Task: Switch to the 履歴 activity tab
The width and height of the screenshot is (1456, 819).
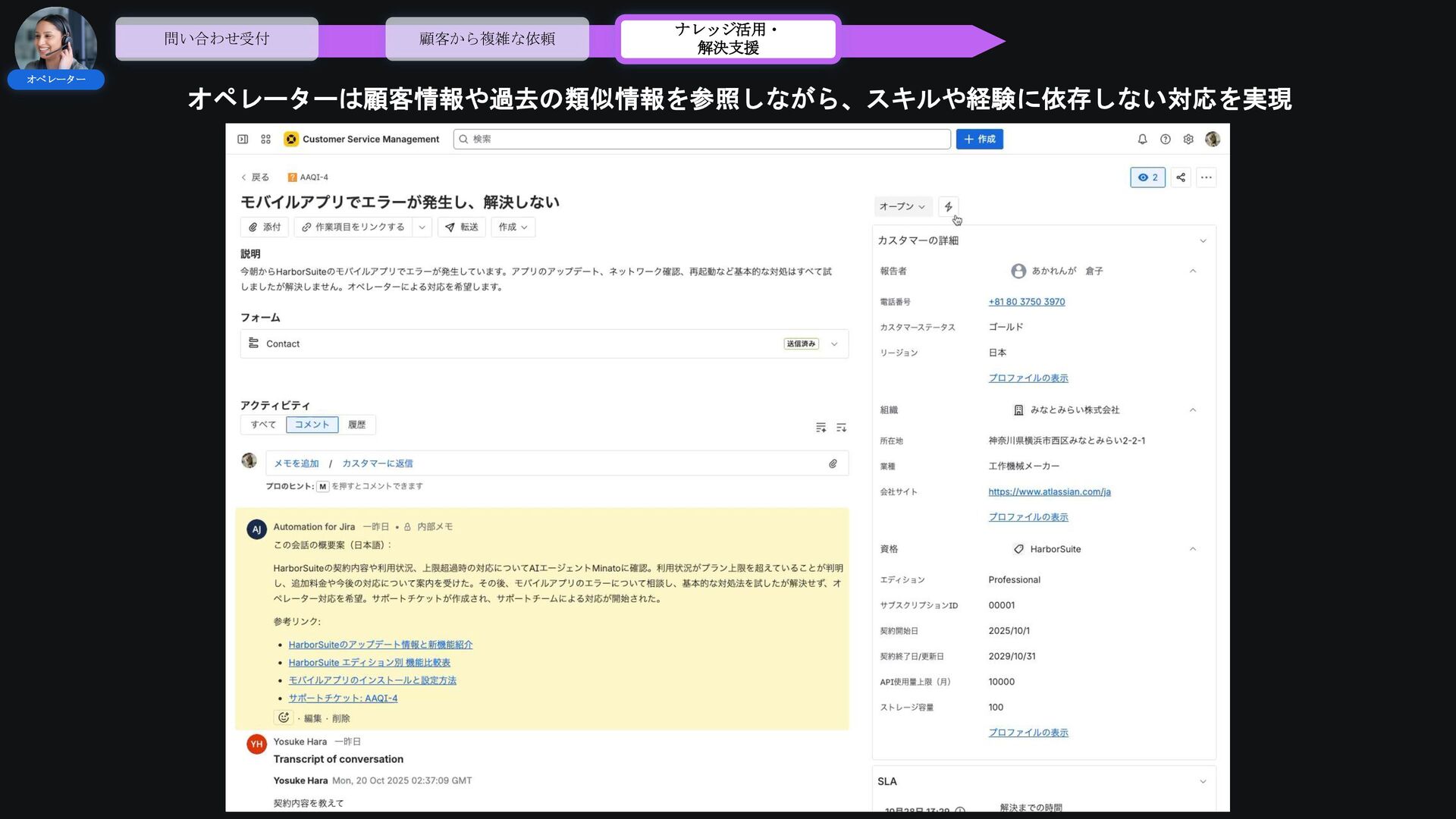Action: pyautogui.click(x=356, y=425)
